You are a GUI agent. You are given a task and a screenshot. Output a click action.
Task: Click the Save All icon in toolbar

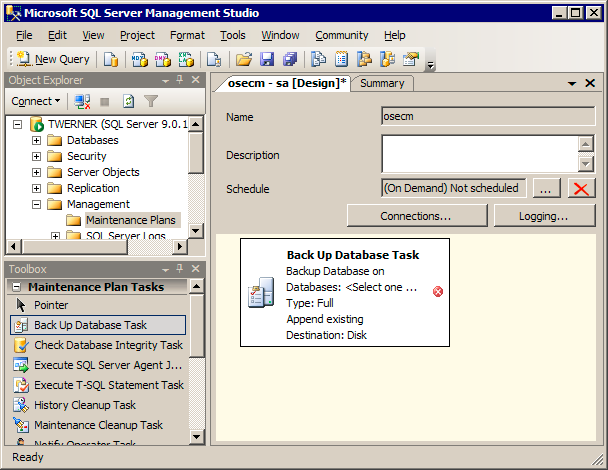point(289,59)
